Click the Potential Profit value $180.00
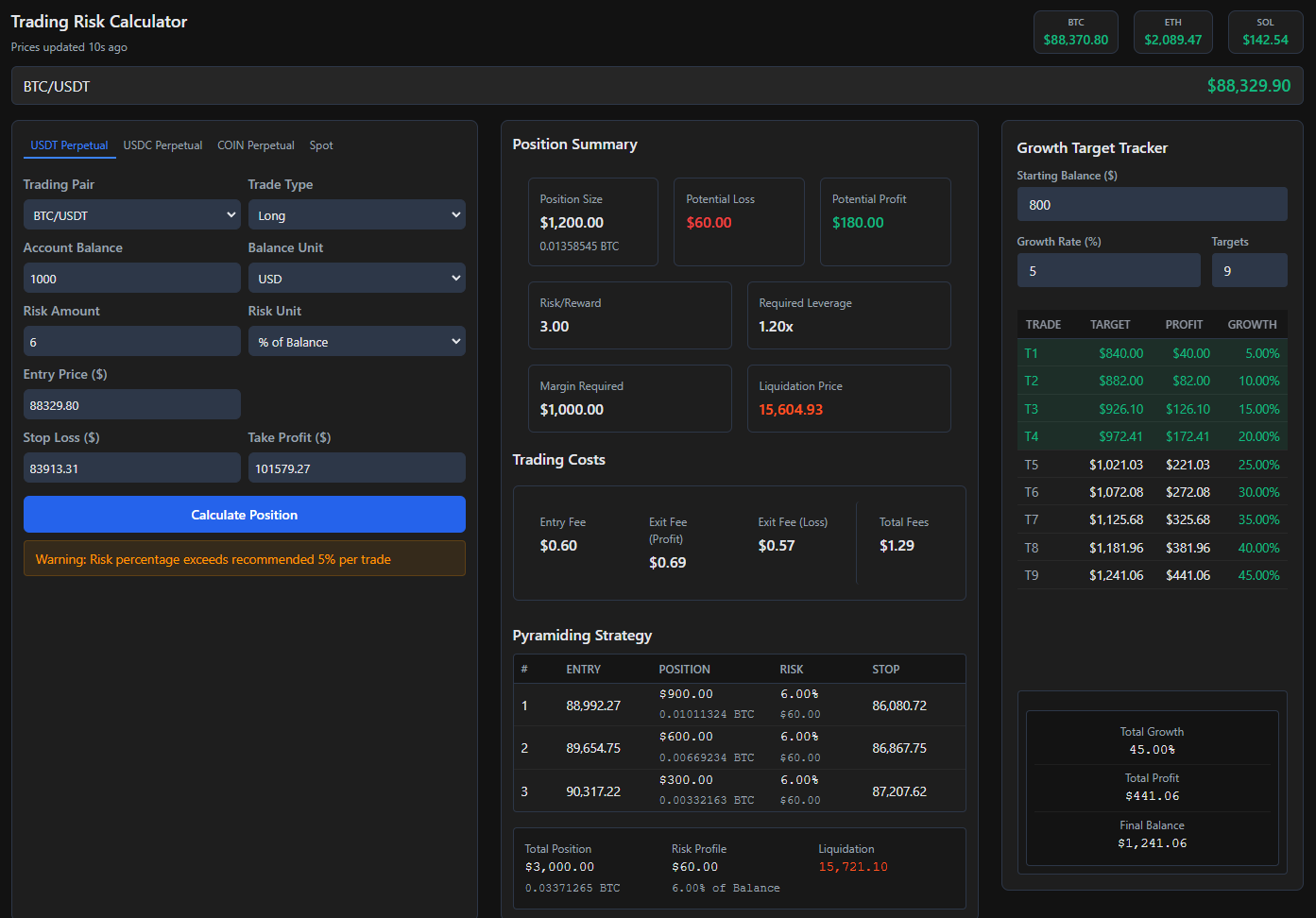Screen dimensions: 1316x918 coord(858,223)
